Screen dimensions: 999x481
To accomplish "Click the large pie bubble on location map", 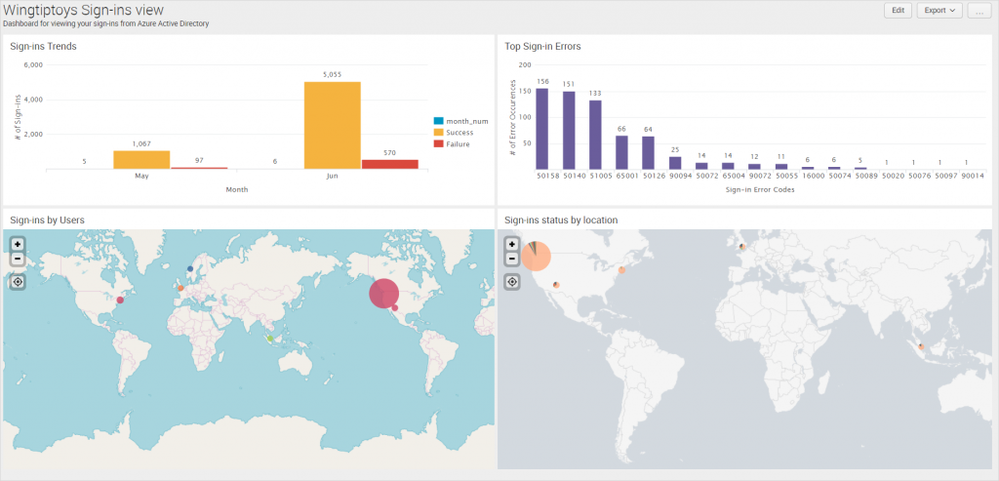I will [x=536, y=256].
